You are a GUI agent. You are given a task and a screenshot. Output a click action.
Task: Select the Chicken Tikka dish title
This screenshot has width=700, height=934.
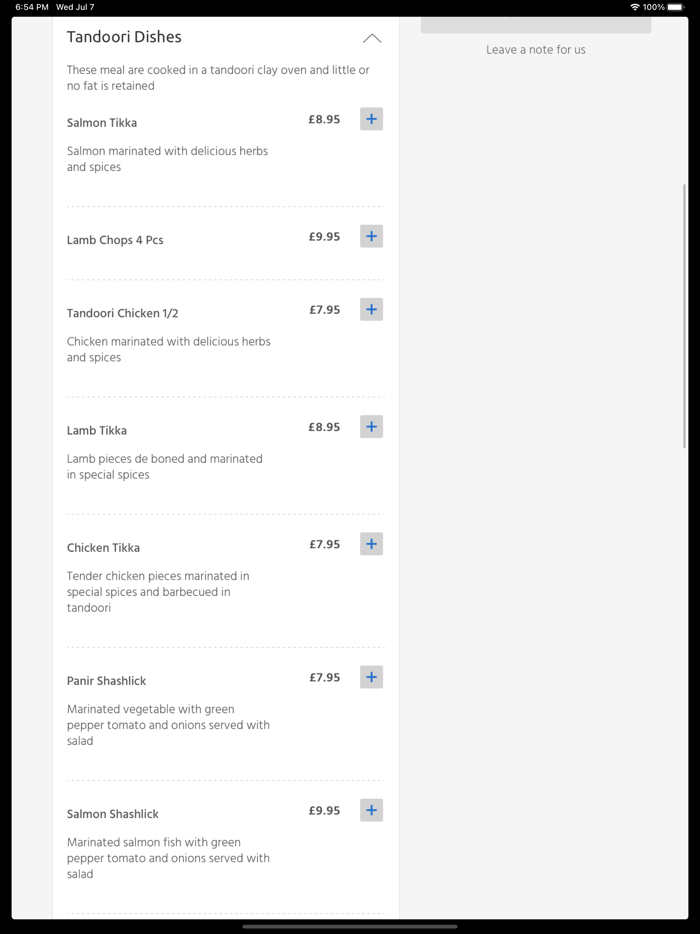(x=103, y=548)
